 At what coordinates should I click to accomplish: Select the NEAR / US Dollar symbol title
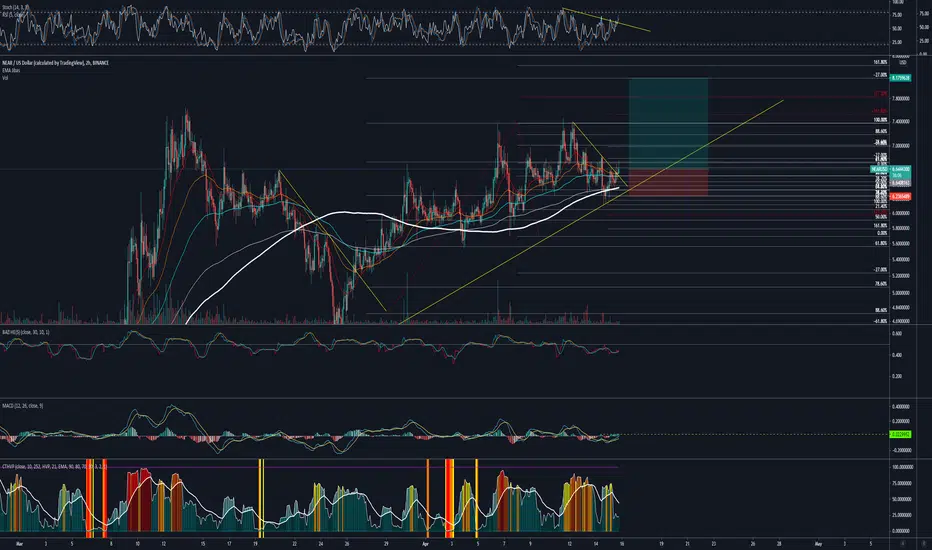[x=55, y=62]
